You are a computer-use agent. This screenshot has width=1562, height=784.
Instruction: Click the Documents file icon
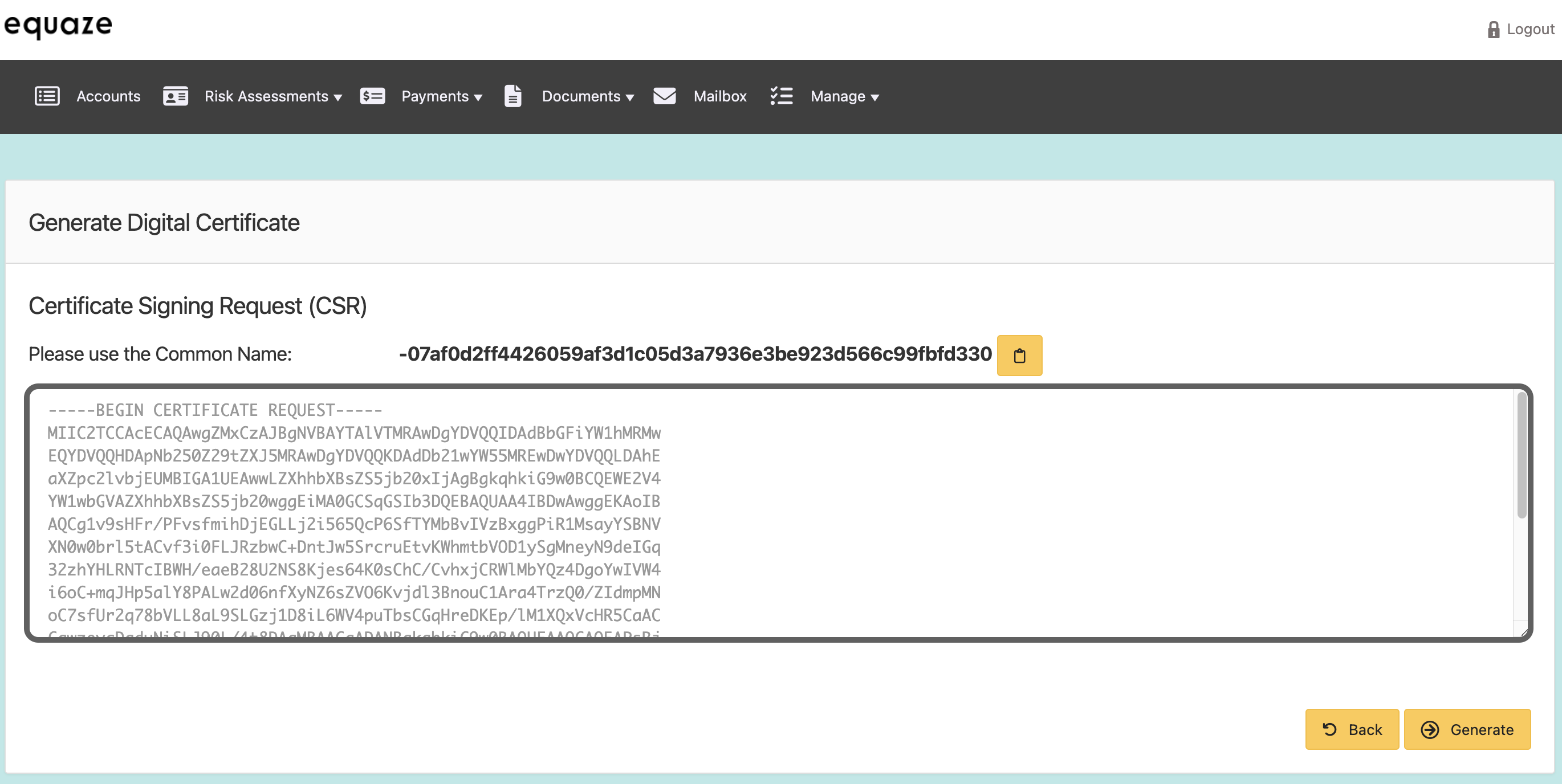pyautogui.click(x=512, y=96)
